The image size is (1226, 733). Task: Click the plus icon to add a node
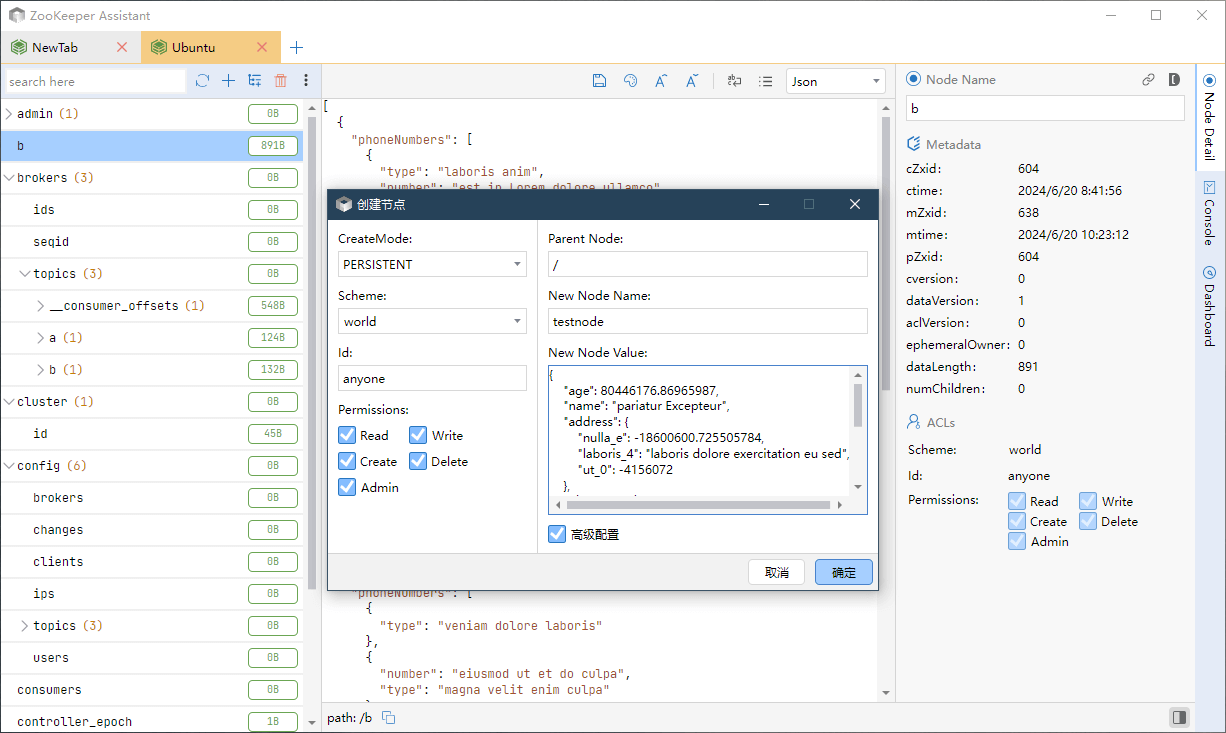pyautogui.click(x=228, y=81)
